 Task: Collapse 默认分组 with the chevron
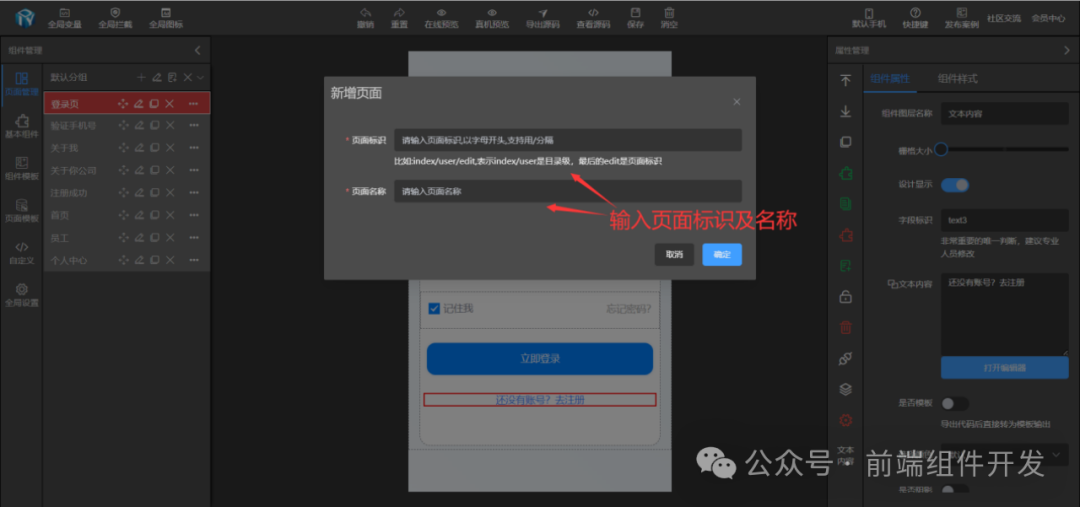[200, 77]
